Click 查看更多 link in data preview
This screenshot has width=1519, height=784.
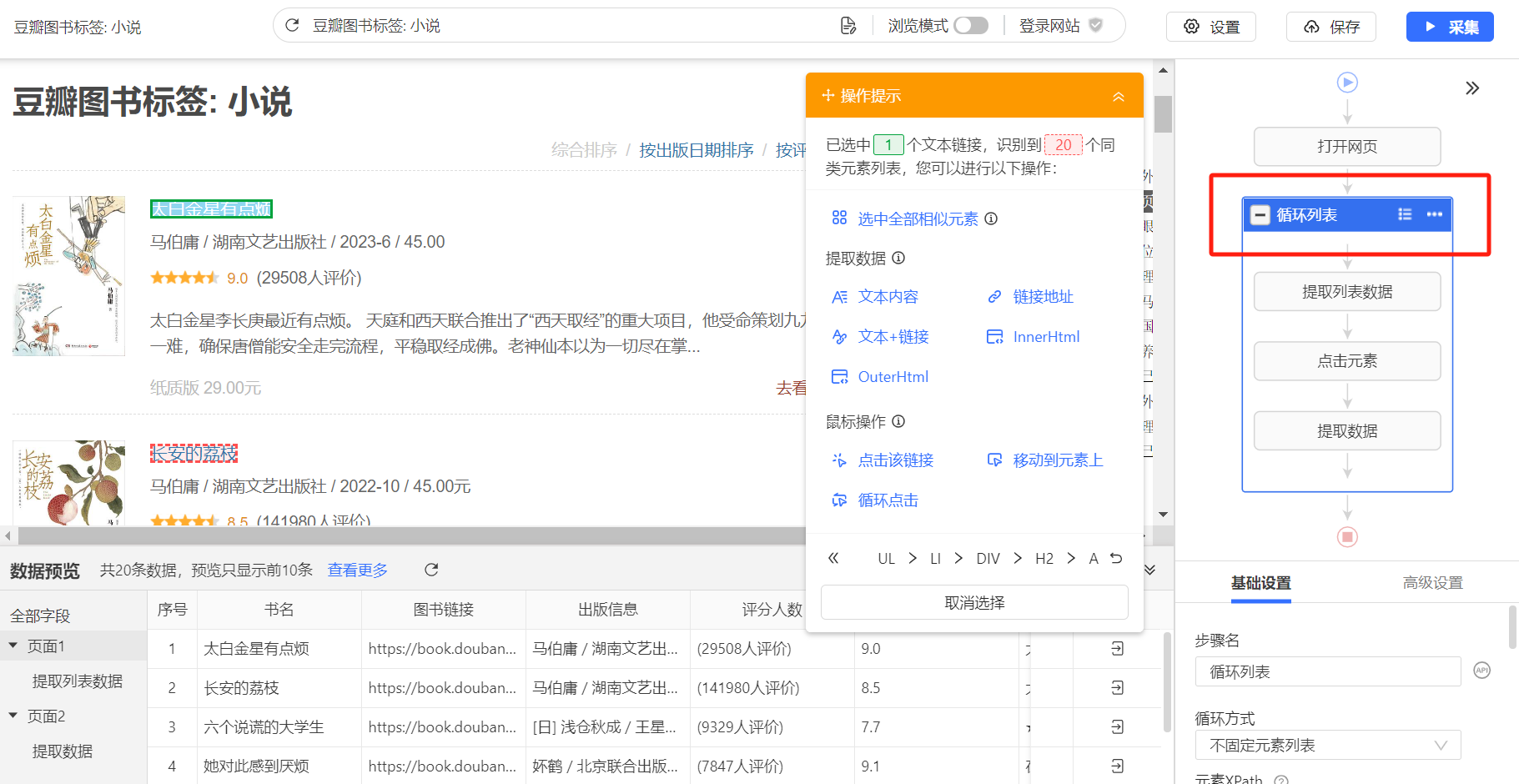(x=358, y=570)
